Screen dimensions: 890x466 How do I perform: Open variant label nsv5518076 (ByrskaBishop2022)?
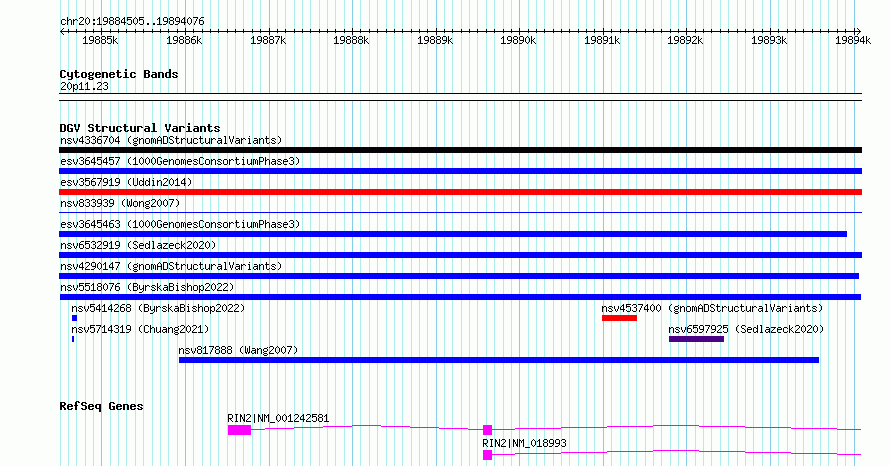tap(147, 287)
